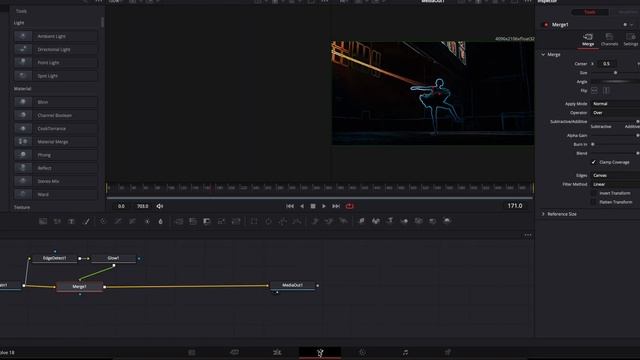Open the Media page
640x360 pixels.
pos(192,352)
